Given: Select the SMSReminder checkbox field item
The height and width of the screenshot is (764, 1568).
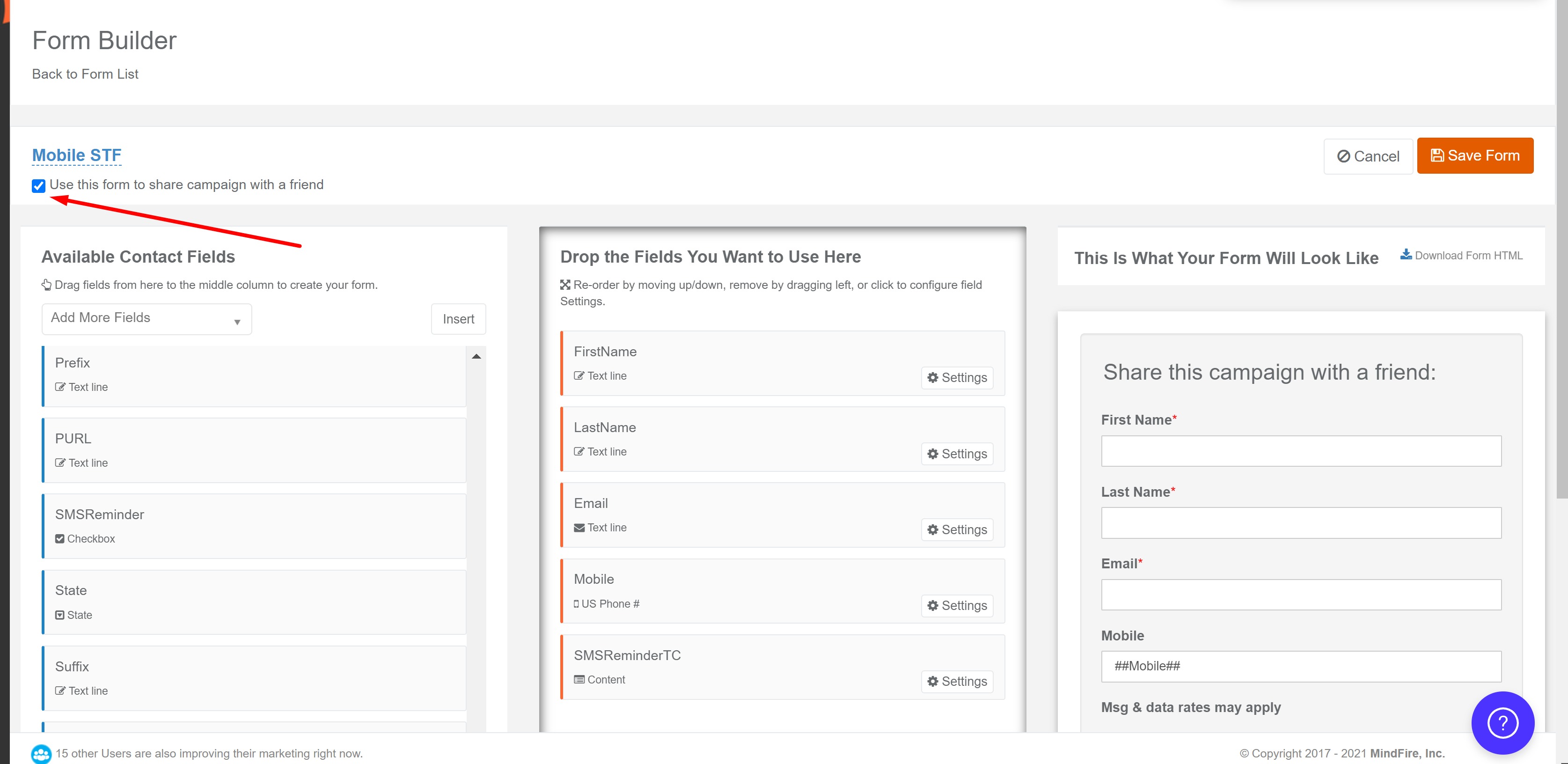Looking at the screenshot, I should (255, 526).
